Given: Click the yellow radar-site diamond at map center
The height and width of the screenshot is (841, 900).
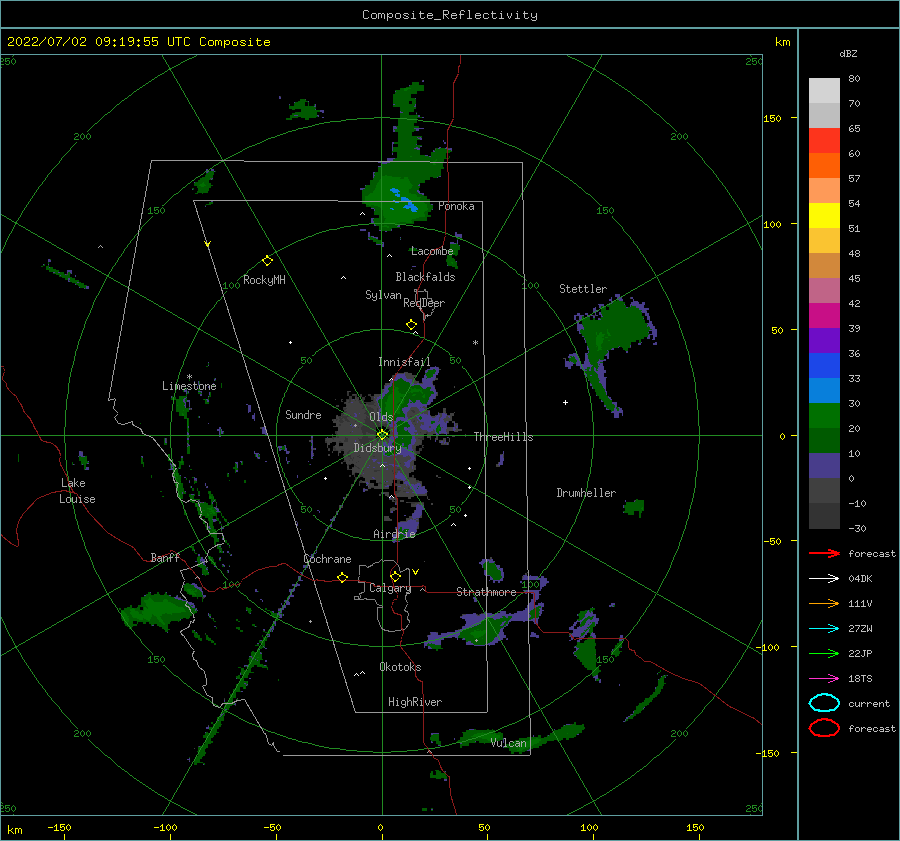Looking at the screenshot, I should (x=382, y=435).
